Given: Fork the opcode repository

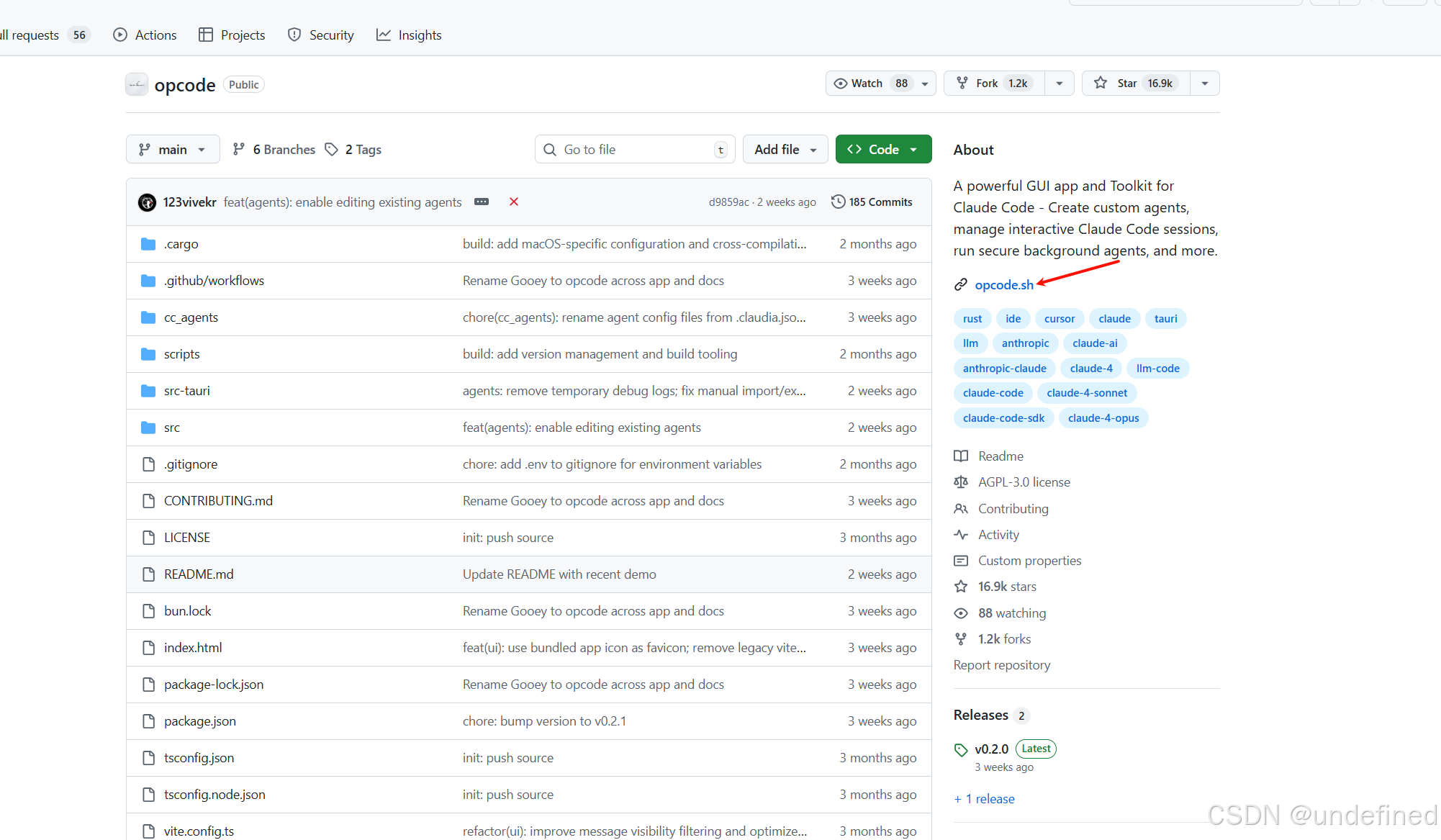Looking at the screenshot, I should [x=994, y=83].
